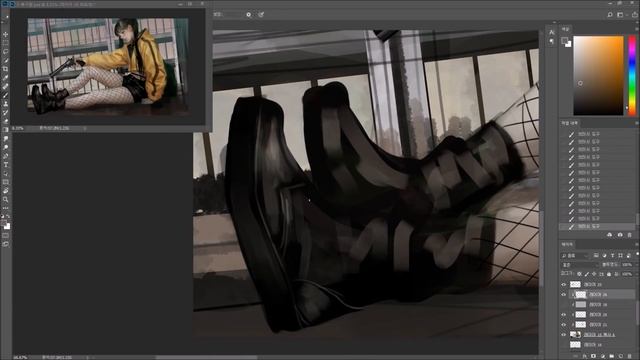Open the collapsed Paragraph panel icon
640x360 pixels.
(x=551, y=41)
